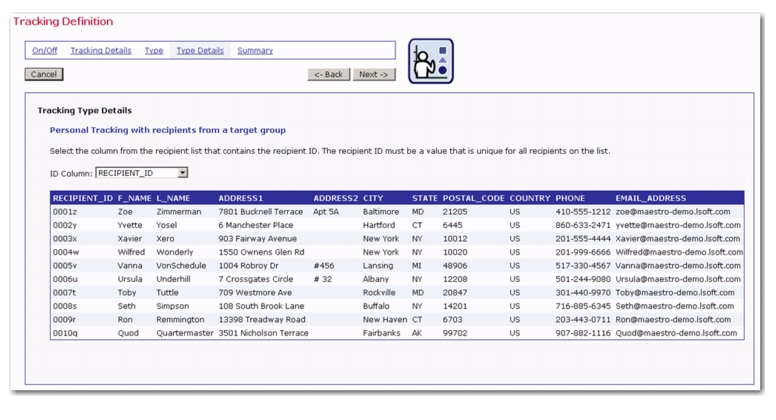Viewport: 776px width, 420px height.
Task: Click address 108 South Brook Lane
Action: [x=261, y=306]
